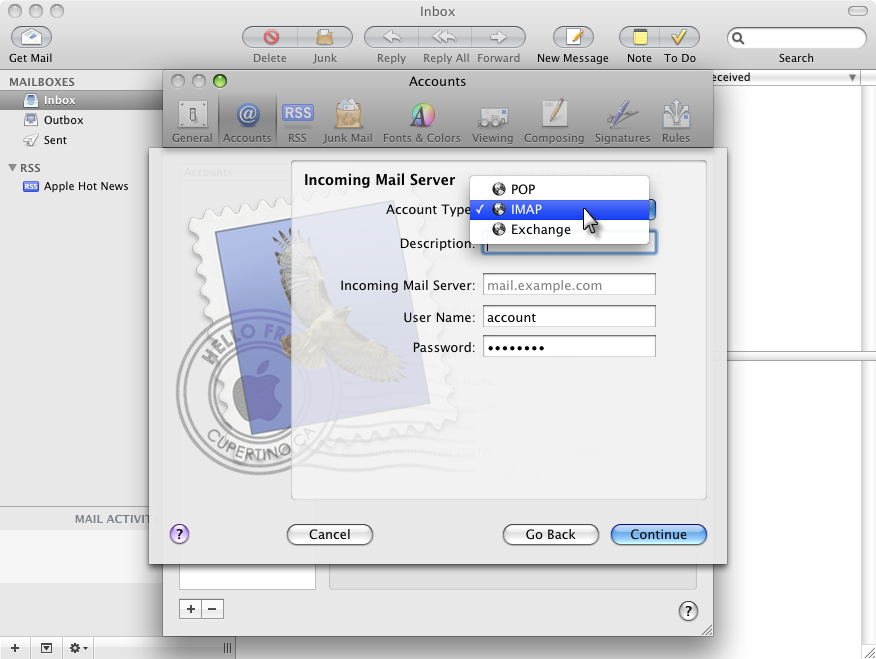Select the Accounts @ preferences icon
Image resolution: width=876 pixels, height=659 pixels.
point(247,115)
